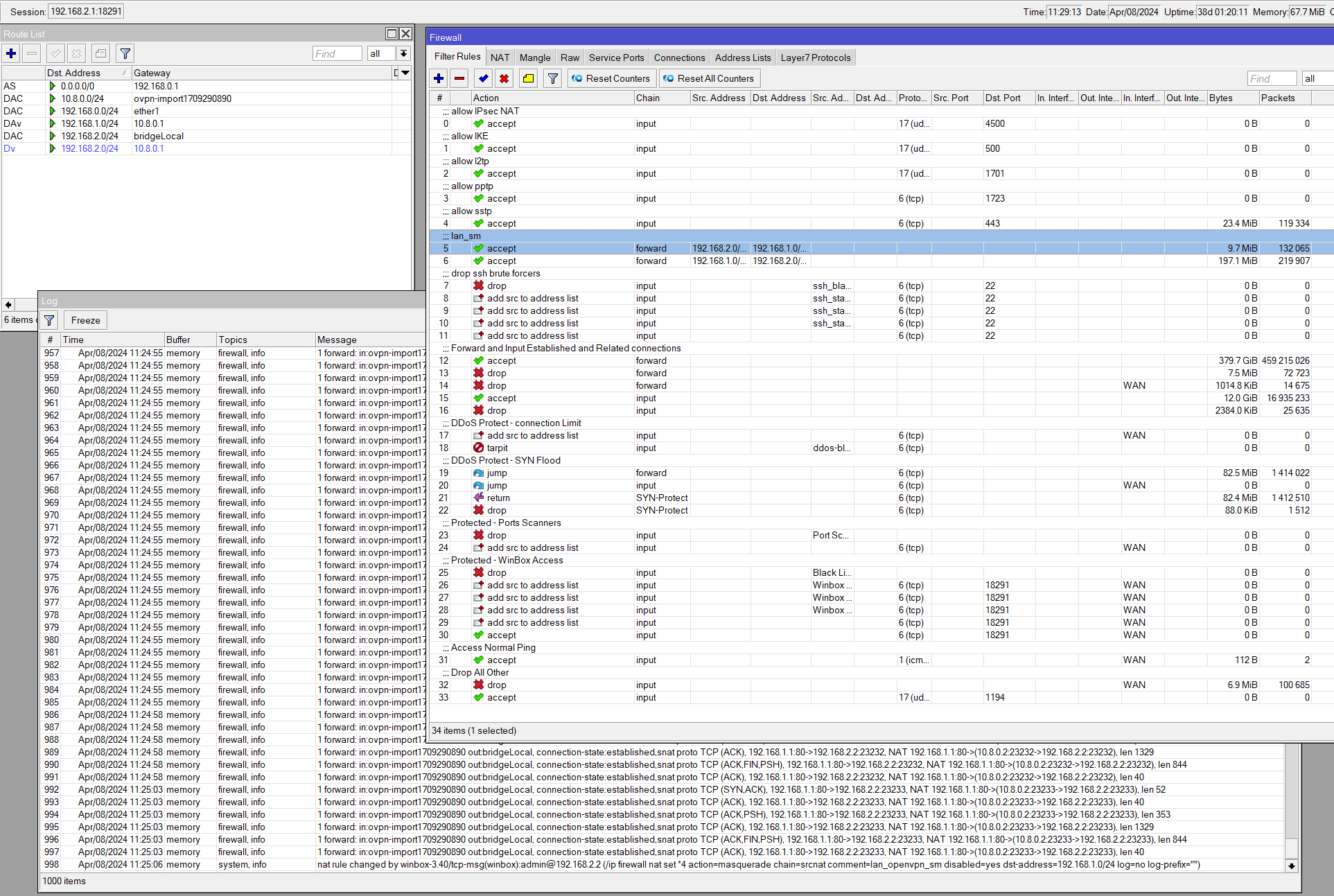The height and width of the screenshot is (896, 1334).
Task: Select gateway ovpn-import1709290890 cell
Action: 262,99
